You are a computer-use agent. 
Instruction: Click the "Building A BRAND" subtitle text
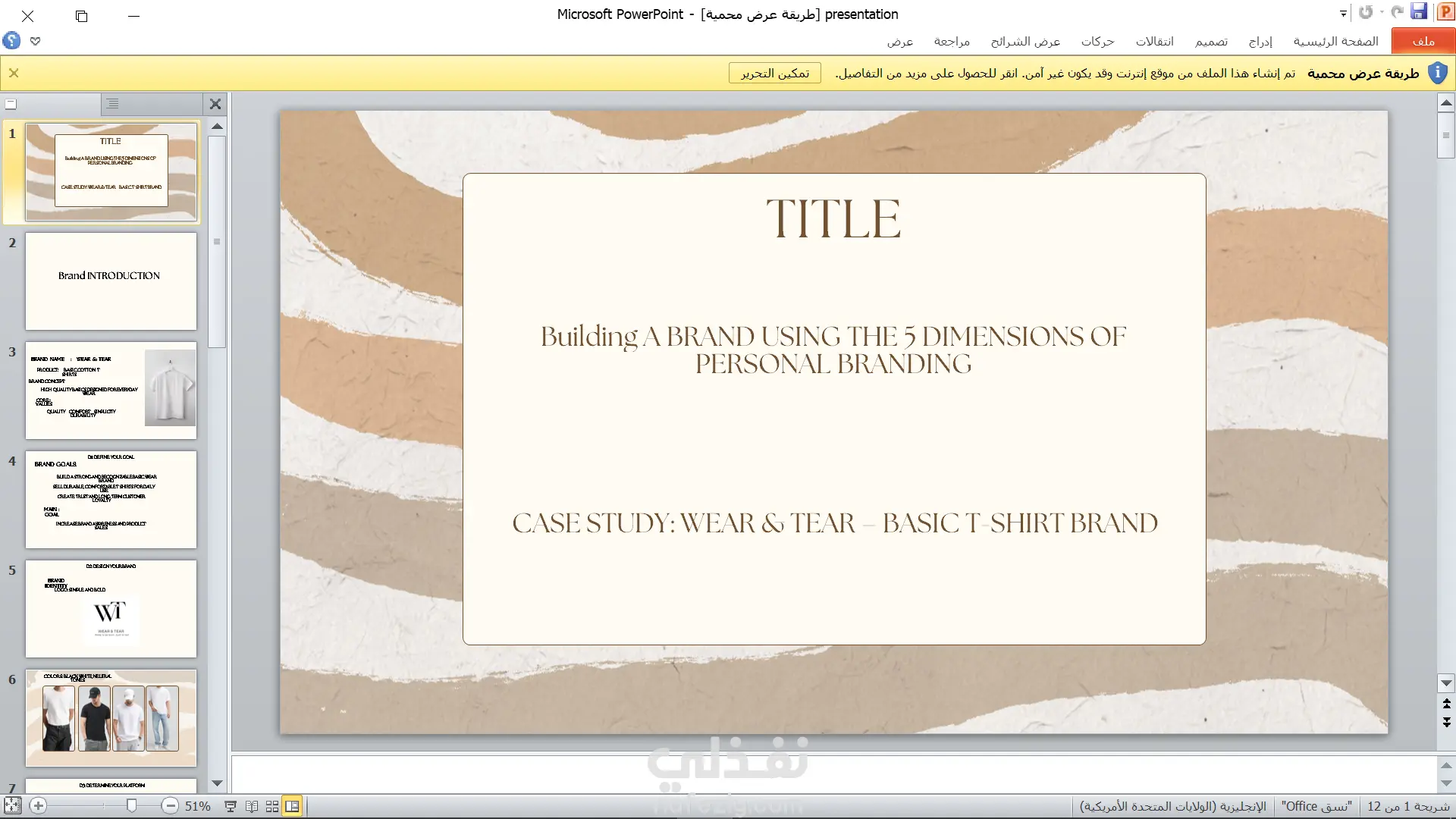tap(833, 350)
